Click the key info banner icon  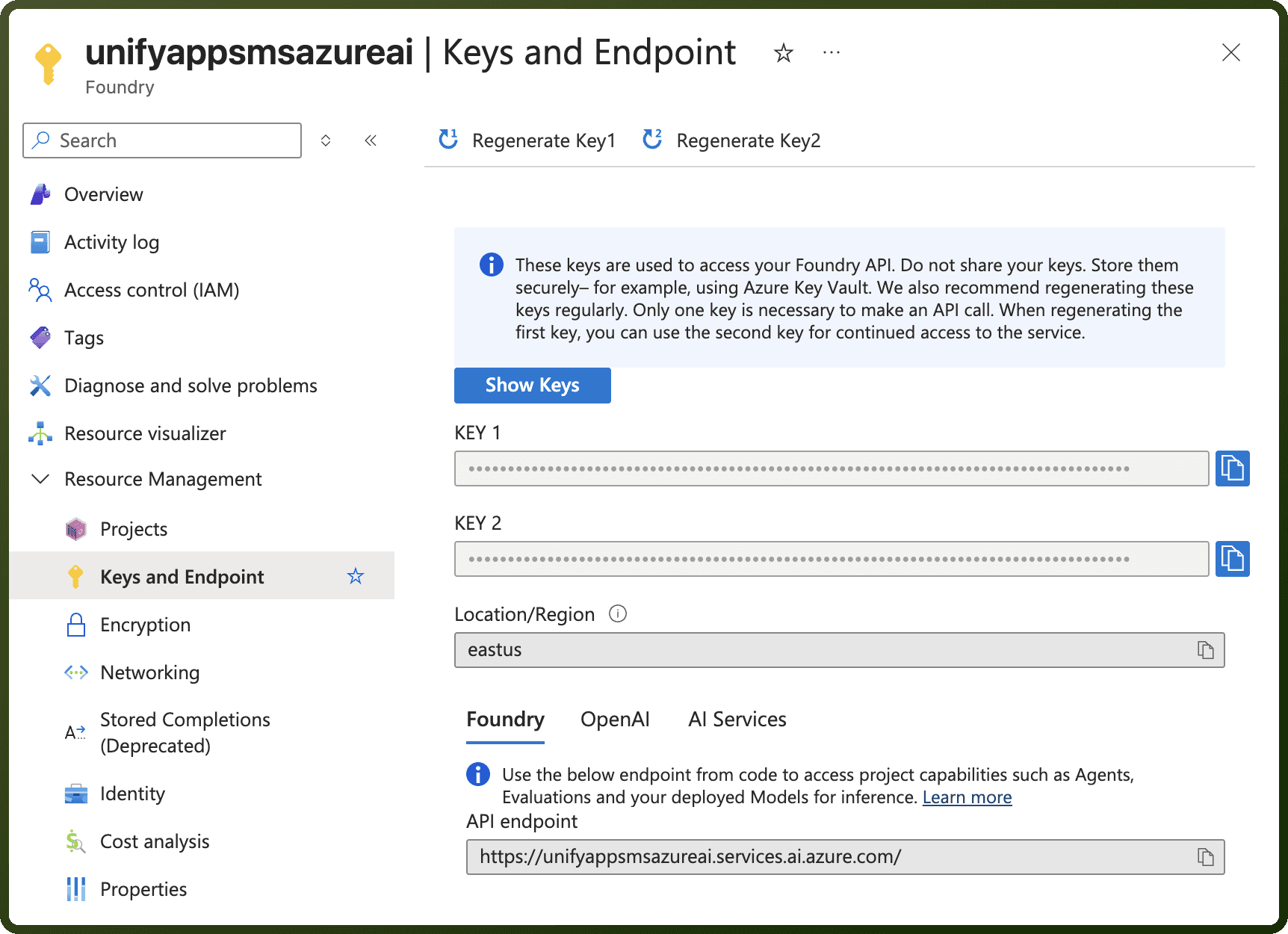click(491, 265)
